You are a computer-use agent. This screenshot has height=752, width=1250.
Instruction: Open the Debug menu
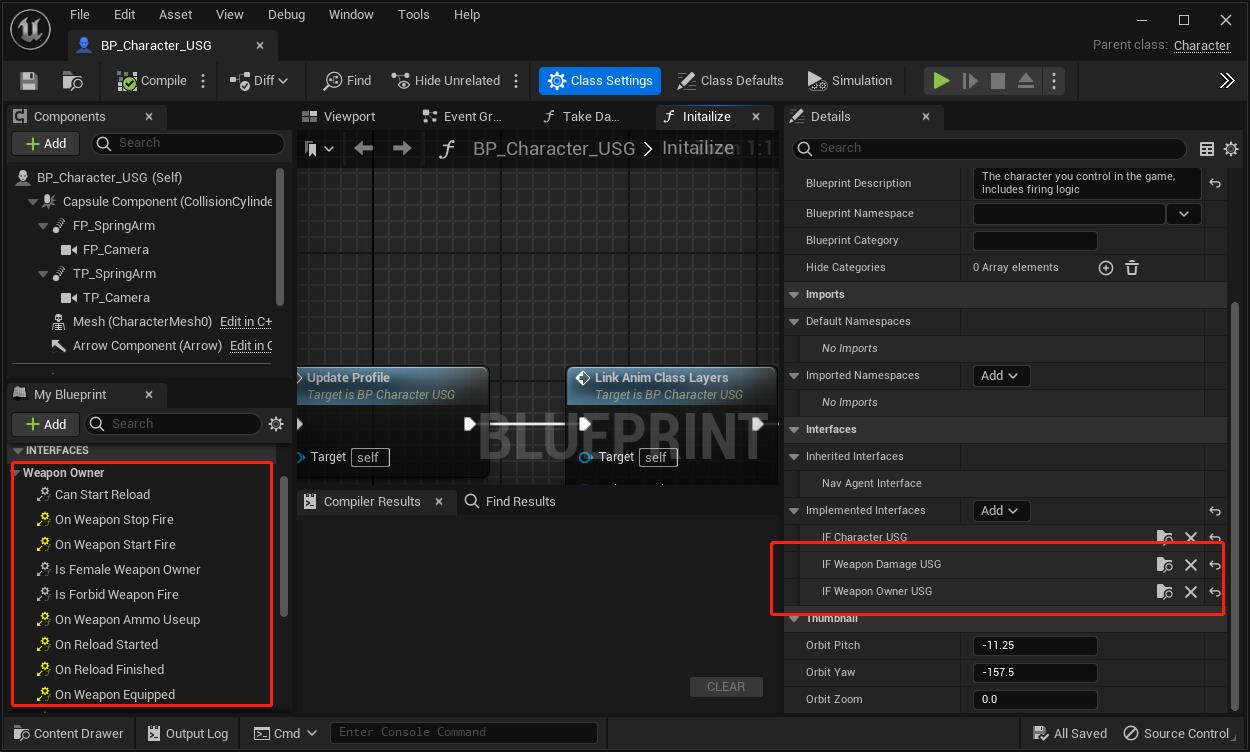(x=287, y=14)
